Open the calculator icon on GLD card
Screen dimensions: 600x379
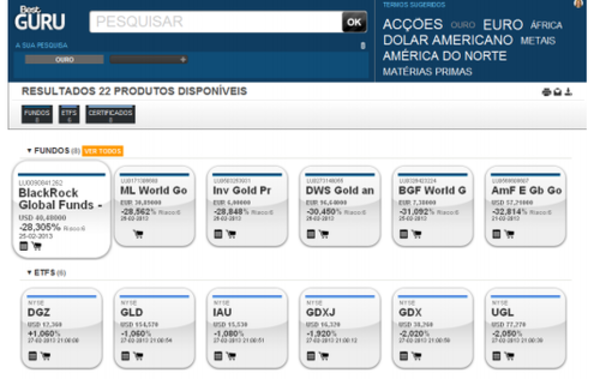pyautogui.click(x=126, y=356)
